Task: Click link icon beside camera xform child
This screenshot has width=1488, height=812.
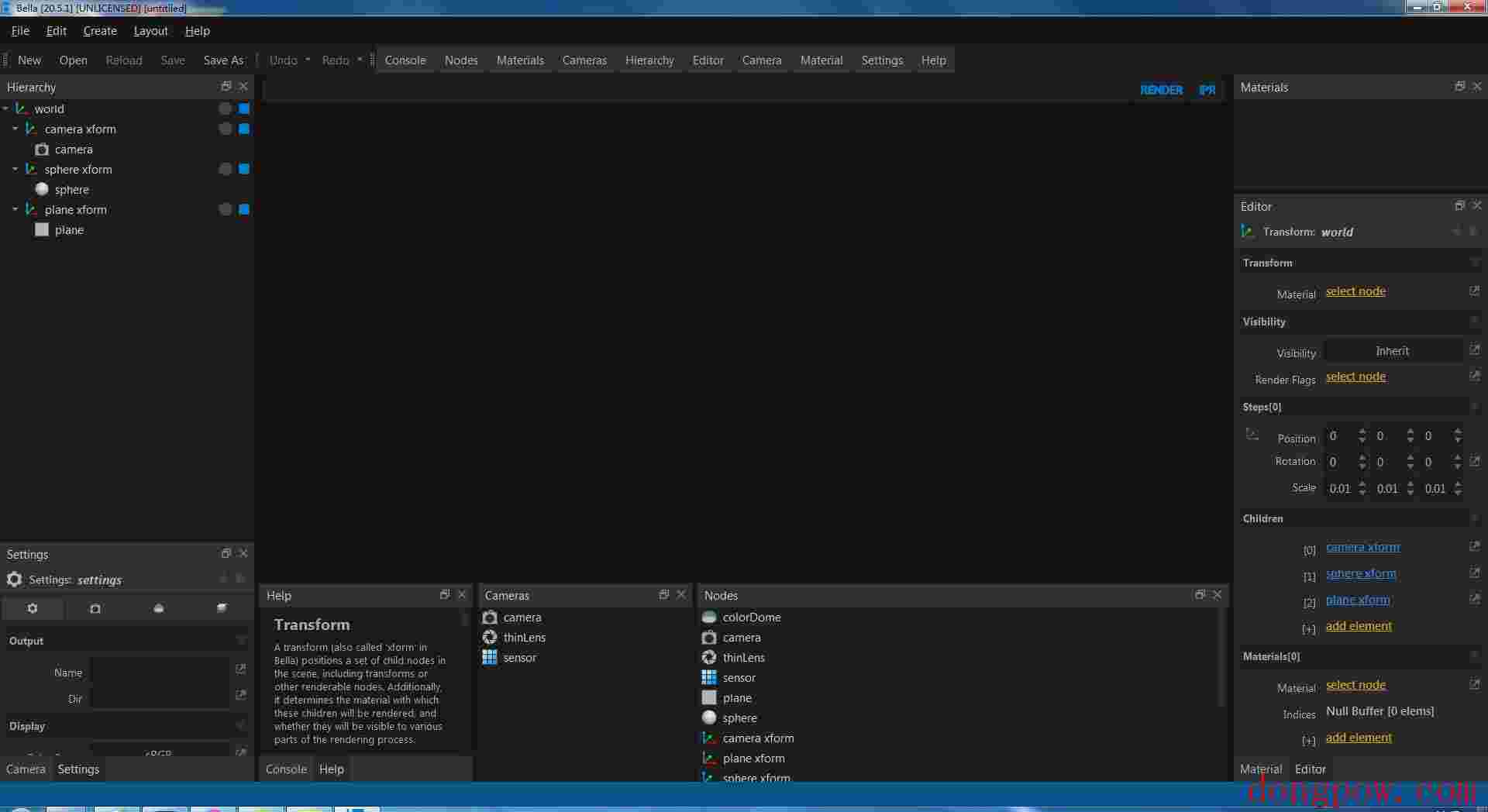Action: coord(1474,546)
